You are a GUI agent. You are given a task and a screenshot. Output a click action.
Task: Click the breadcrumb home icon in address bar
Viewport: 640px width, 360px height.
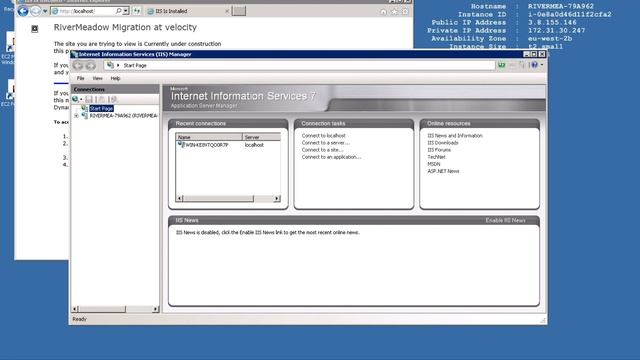[110, 65]
